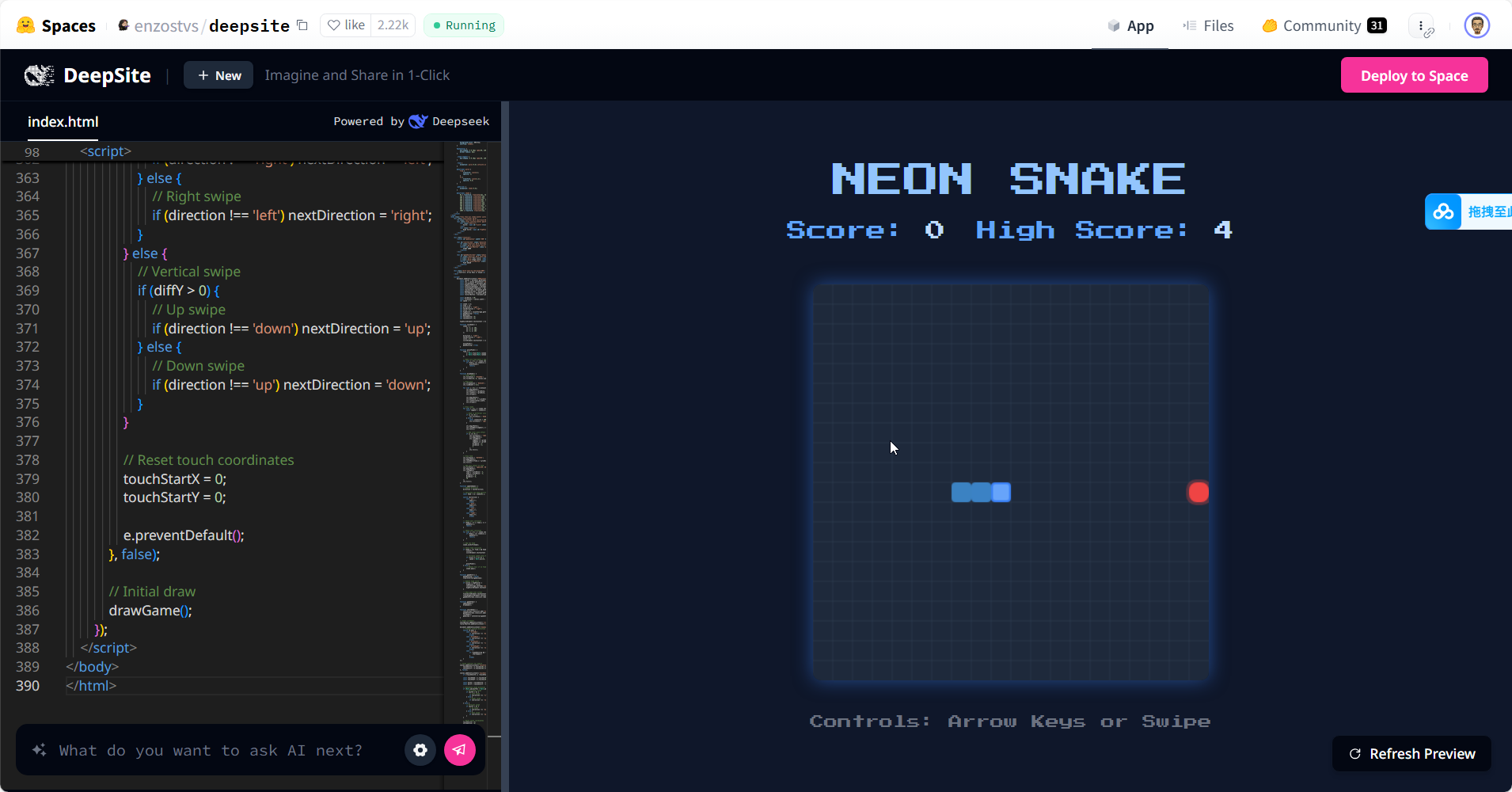Click the blue snake in game canvas
Screen dimensions: 1512x792
coord(981,492)
